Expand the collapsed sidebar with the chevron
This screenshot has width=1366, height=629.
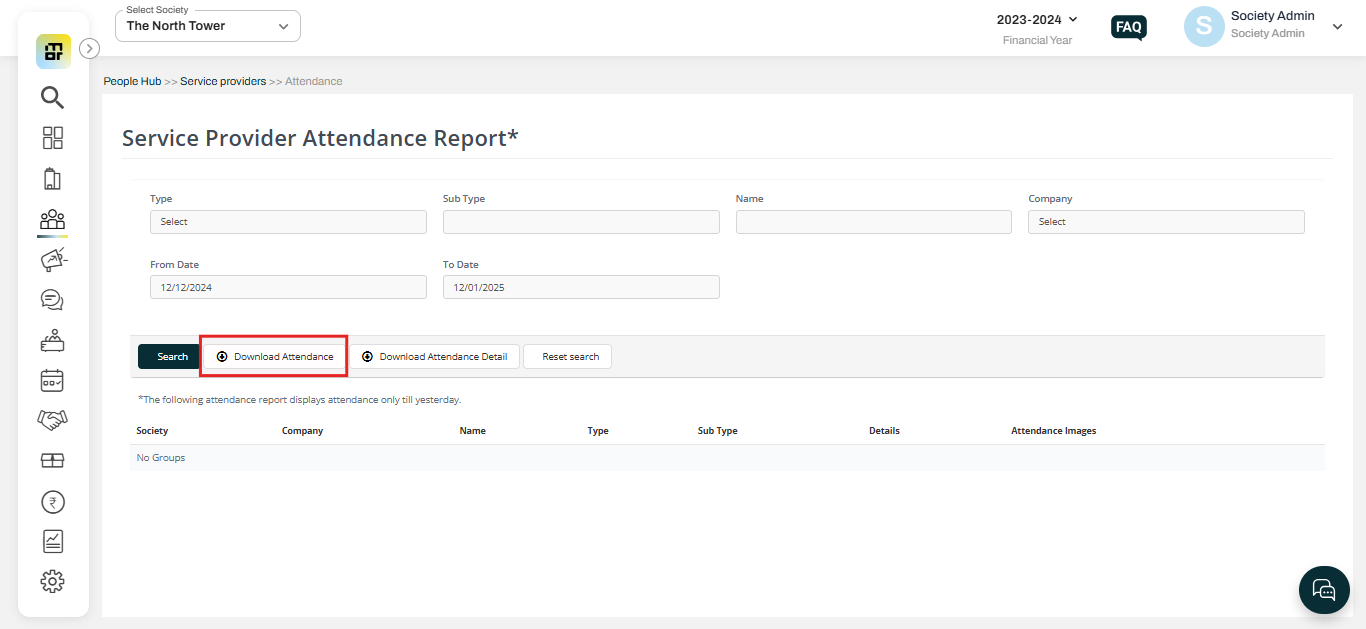click(89, 47)
